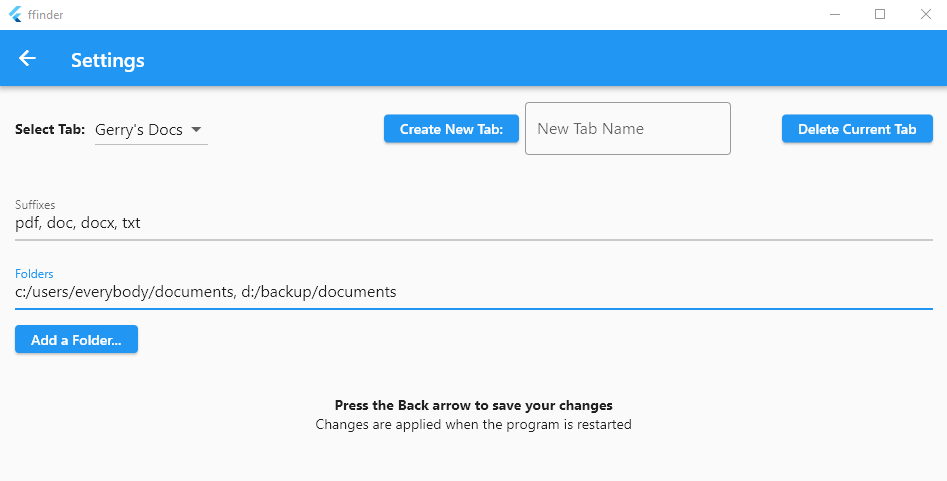This screenshot has width=947, height=481.
Task: Open the Gerry's Docs tab selector
Action: [x=139, y=130]
